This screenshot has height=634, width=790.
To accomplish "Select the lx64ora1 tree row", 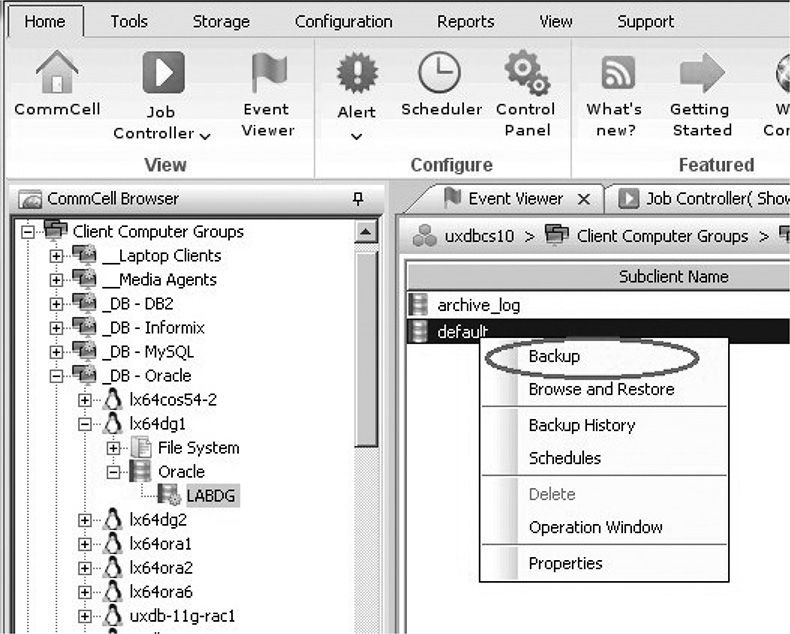I will click(160, 544).
